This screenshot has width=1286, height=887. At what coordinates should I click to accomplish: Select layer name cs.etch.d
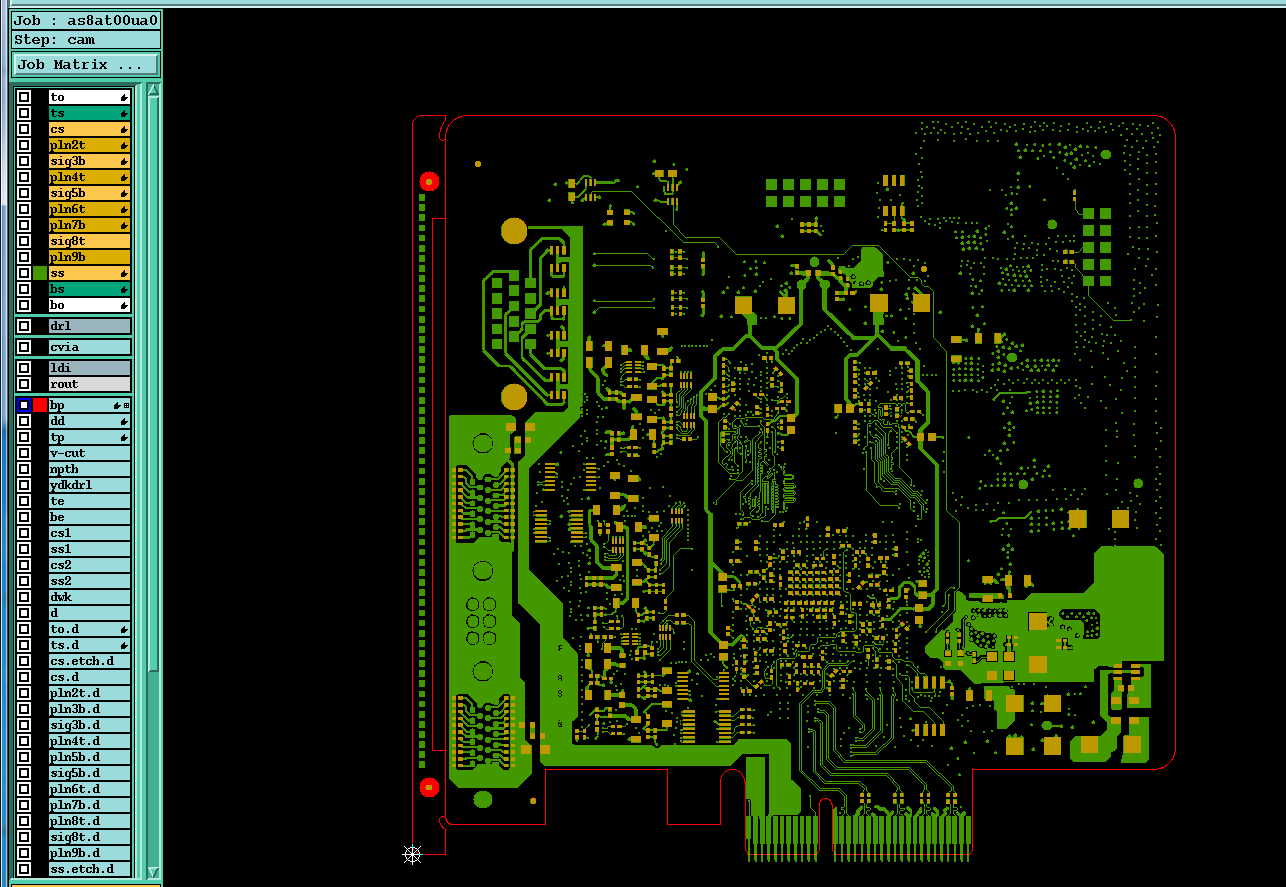(90, 661)
